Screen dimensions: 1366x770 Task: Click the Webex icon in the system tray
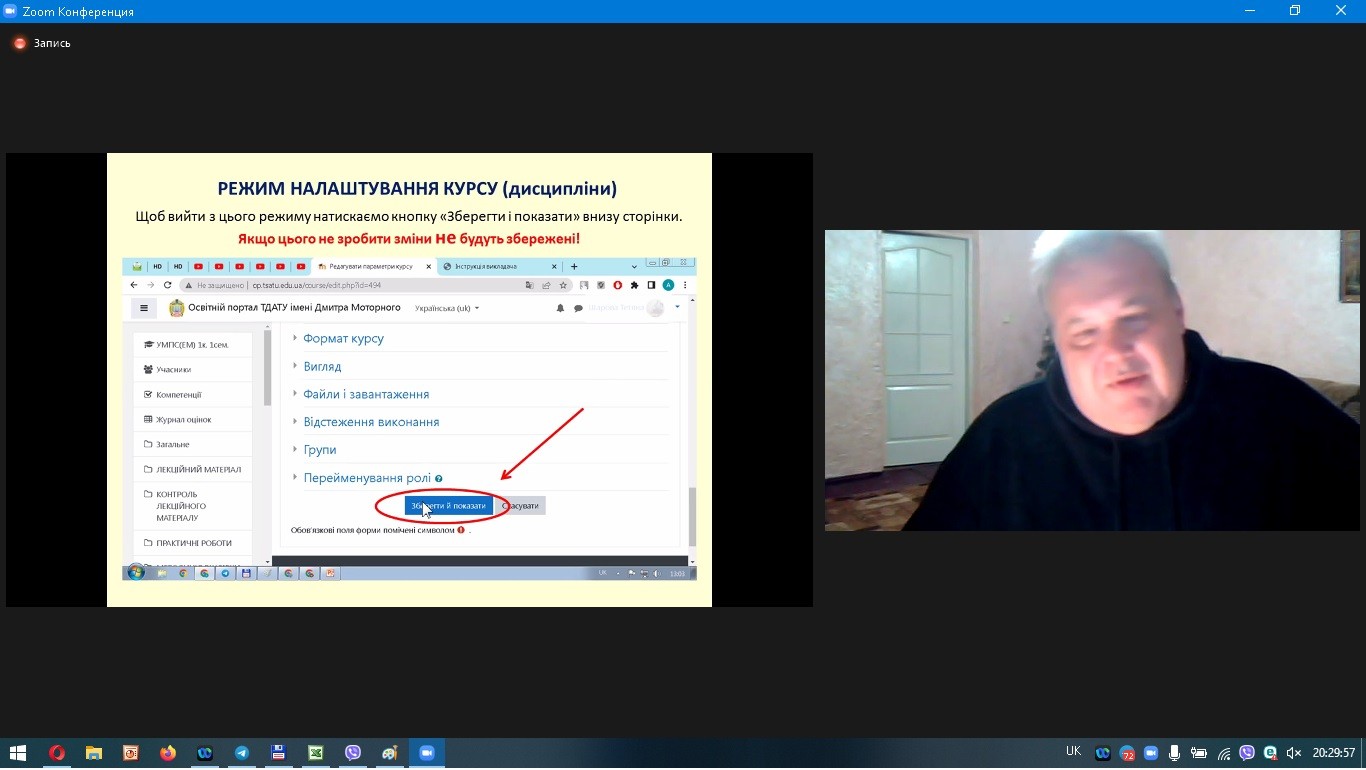1103,753
